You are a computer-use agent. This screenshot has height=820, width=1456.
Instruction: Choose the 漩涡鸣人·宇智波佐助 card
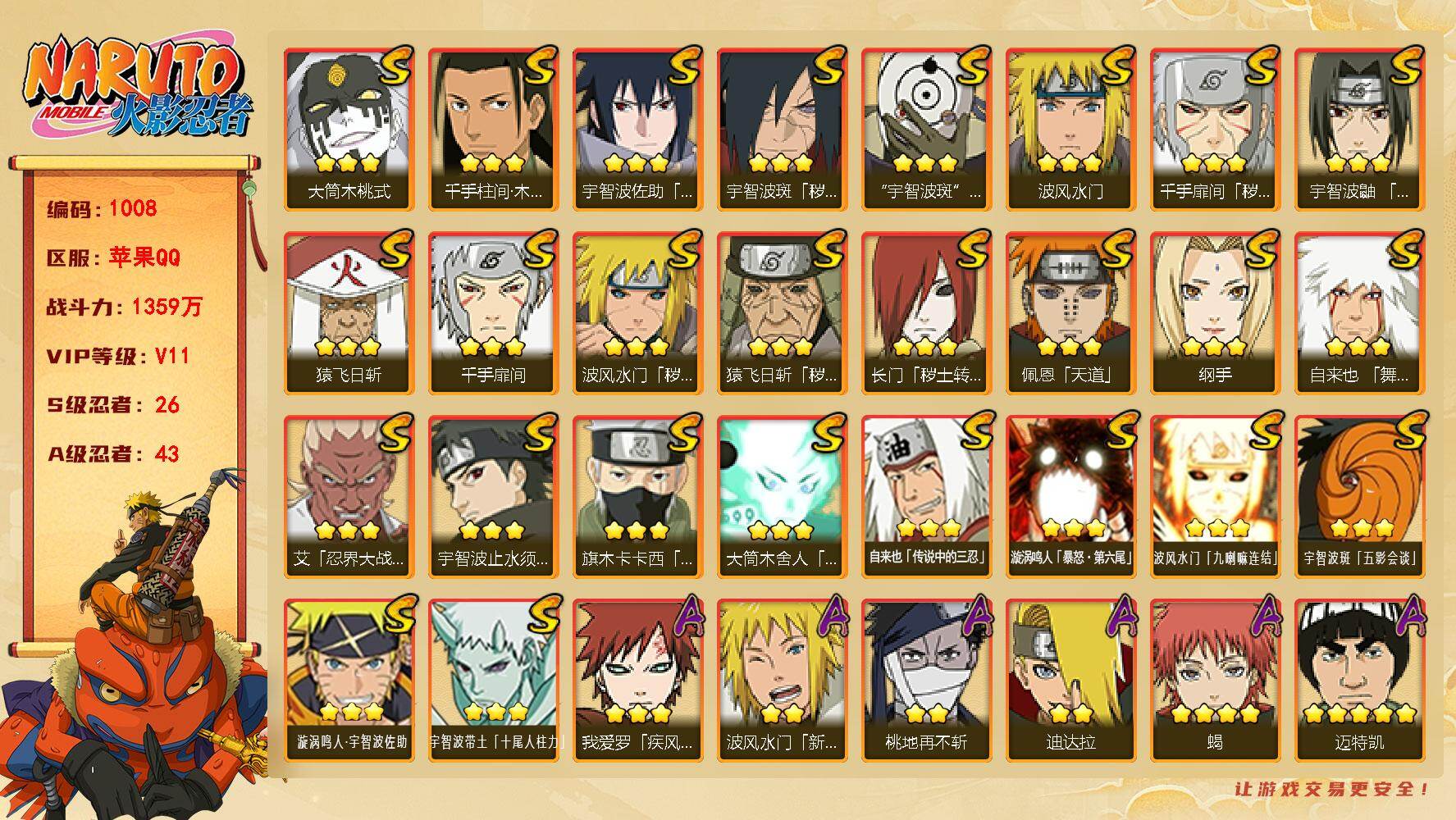point(349,680)
